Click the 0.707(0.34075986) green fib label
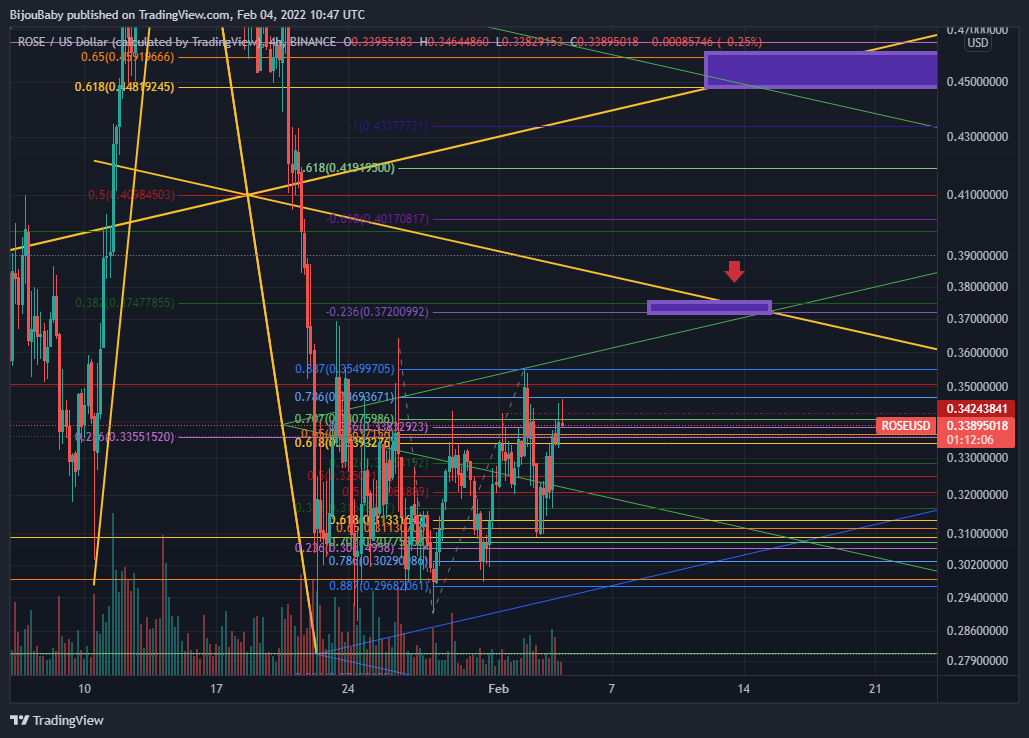1029x738 pixels. click(x=345, y=419)
